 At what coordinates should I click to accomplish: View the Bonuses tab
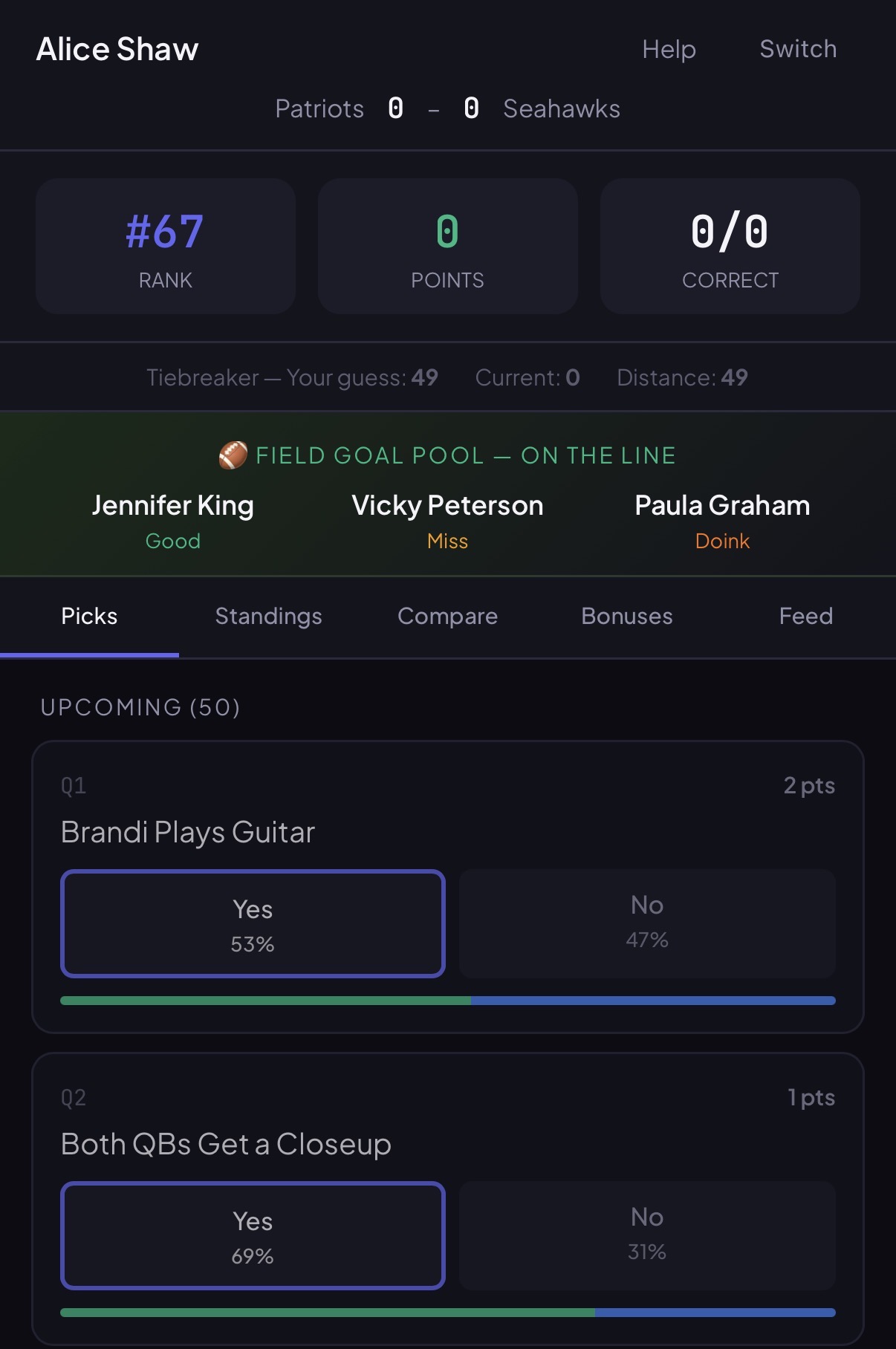point(626,616)
